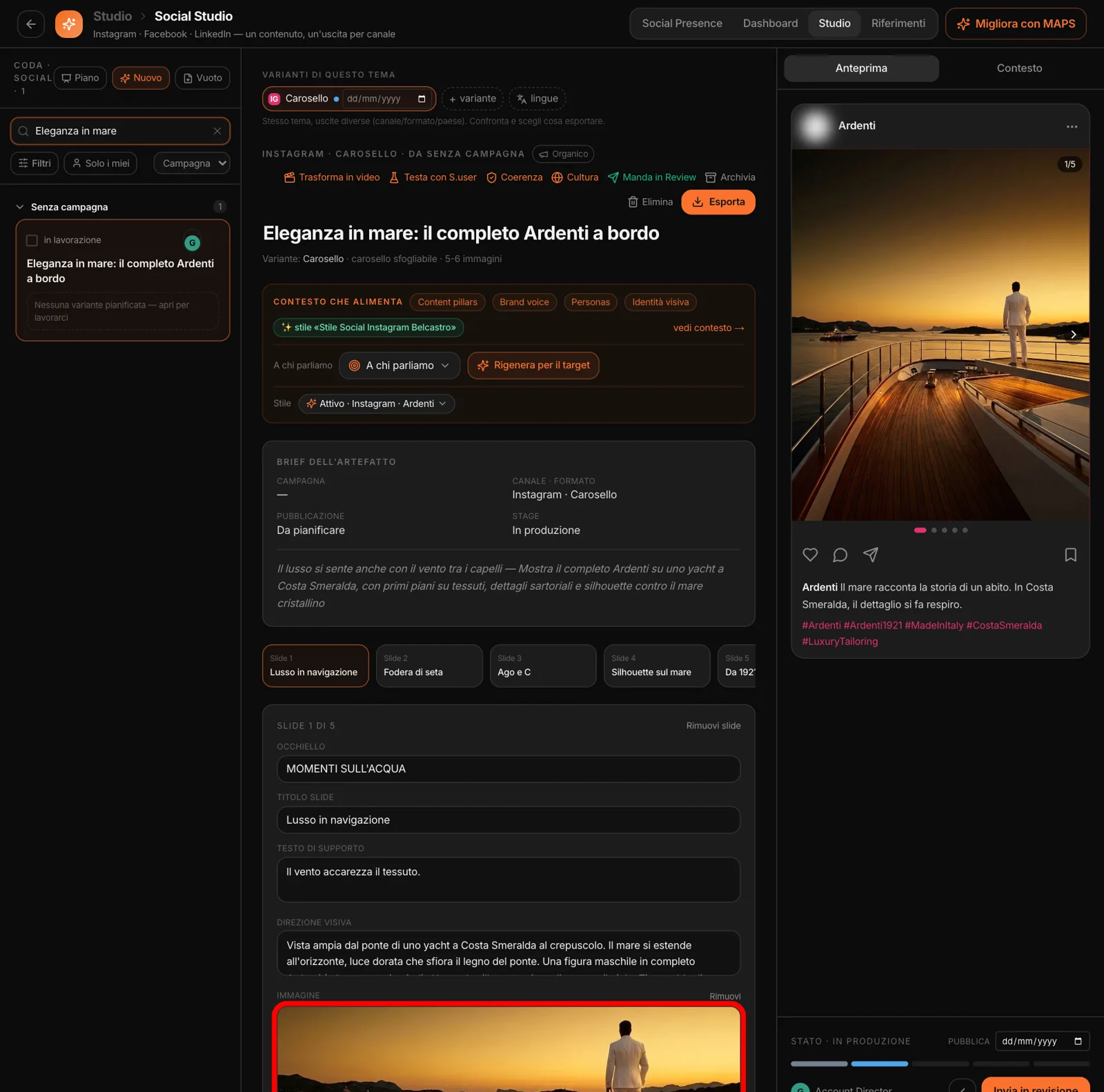
Task: Click Trasforma in video
Action: [332, 177]
